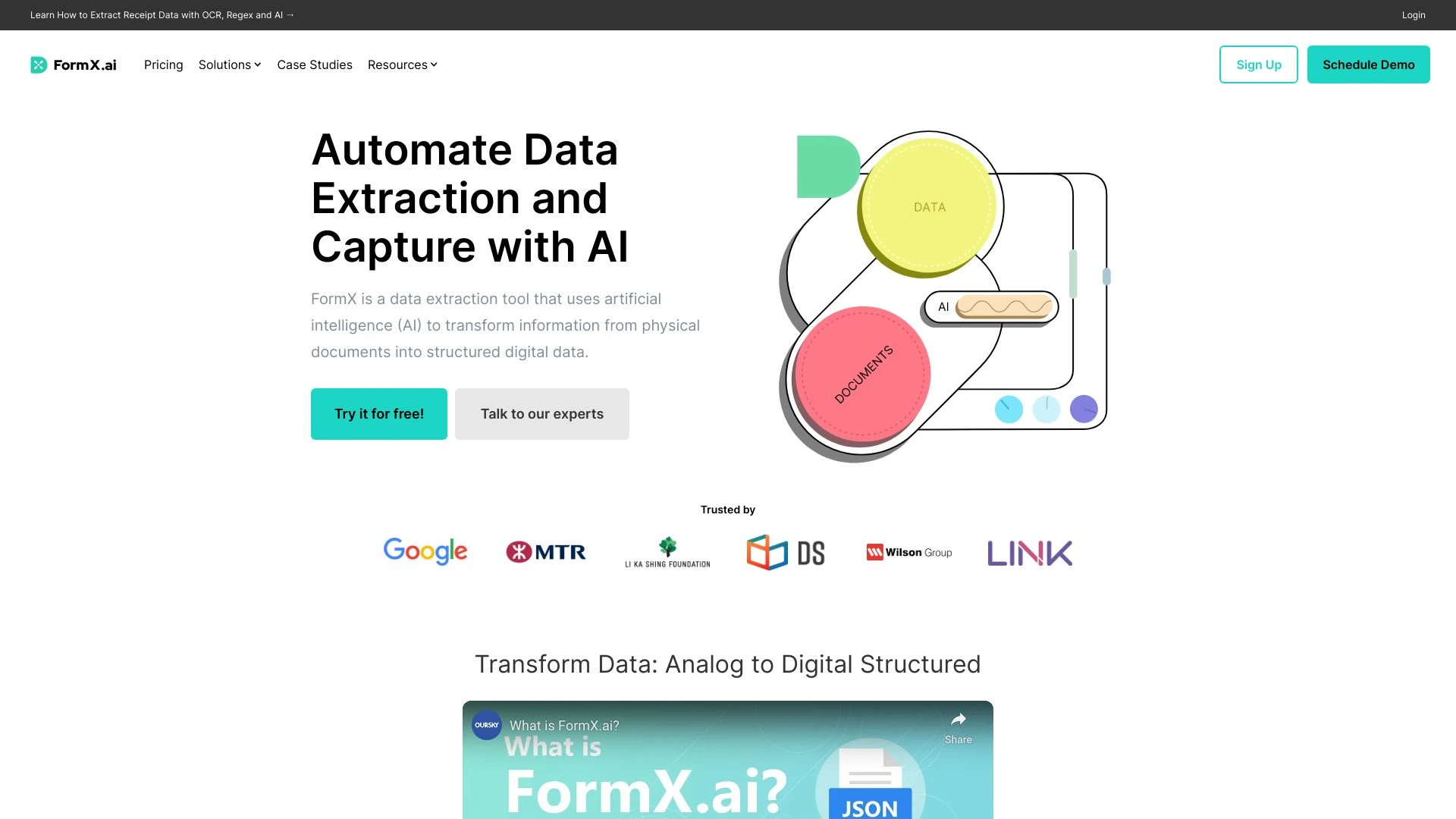Click the DS trusted partner logo
The width and height of the screenshot is (1456, 819).
click(787, 552)
